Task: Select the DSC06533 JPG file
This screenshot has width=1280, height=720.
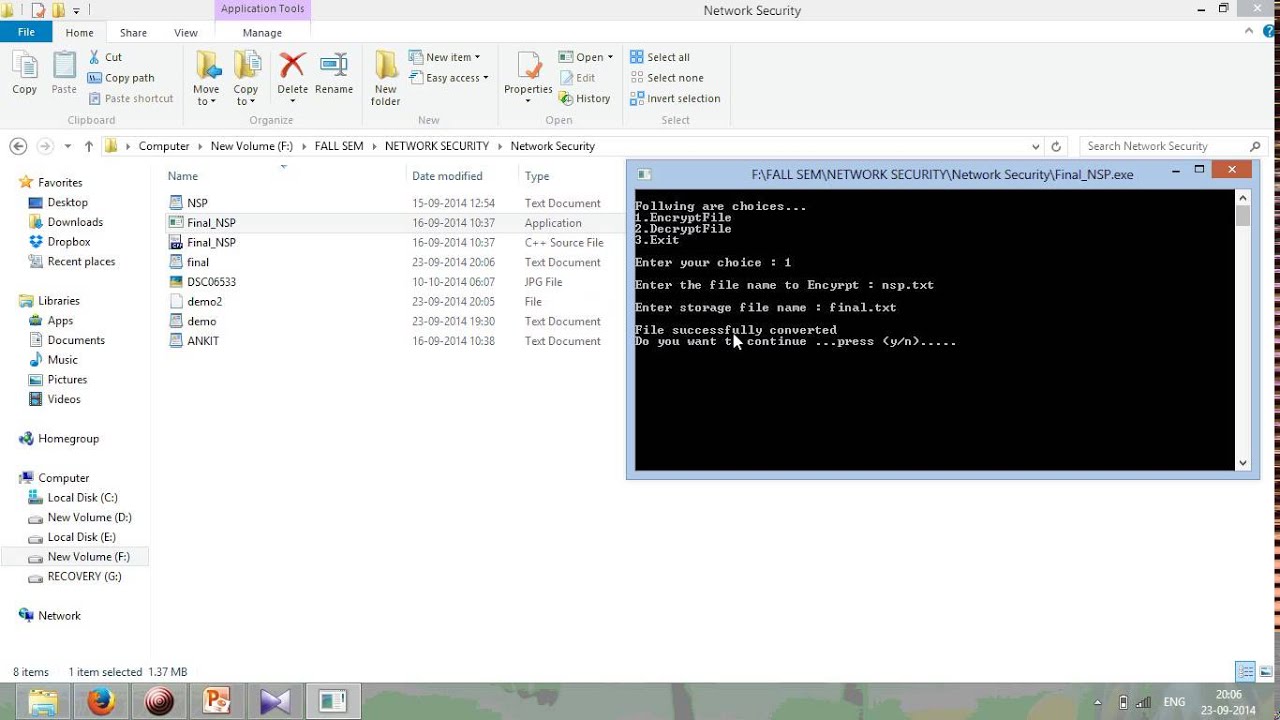Action: 211,282
